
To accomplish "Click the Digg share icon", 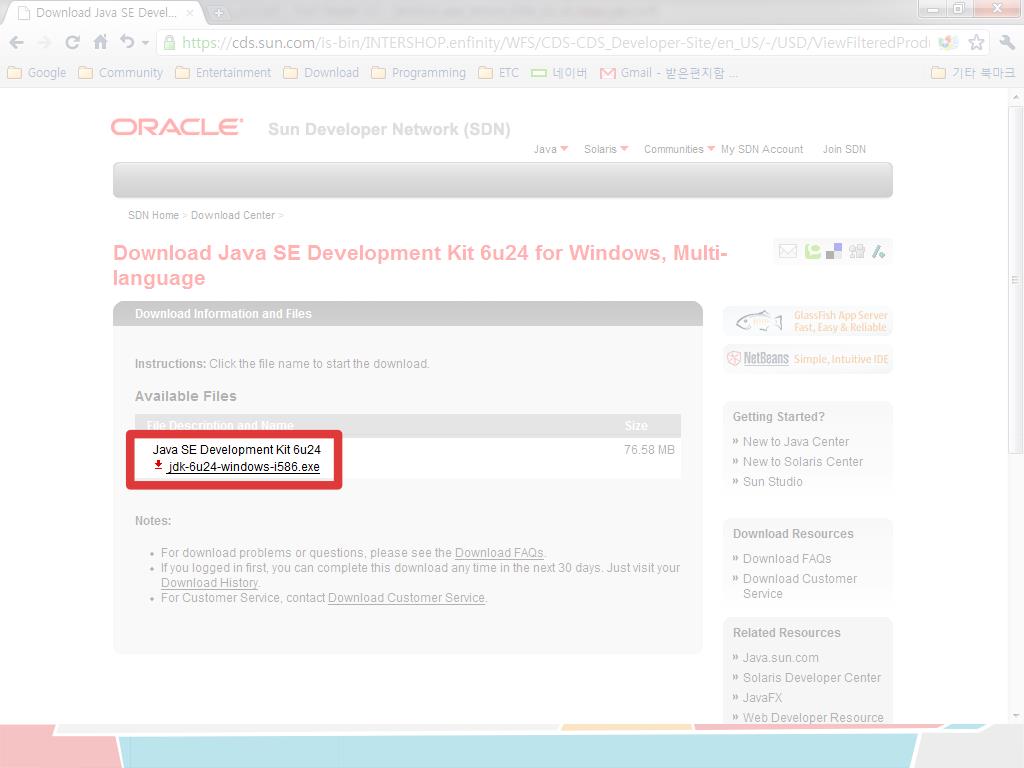I will [x=856, y=251].
